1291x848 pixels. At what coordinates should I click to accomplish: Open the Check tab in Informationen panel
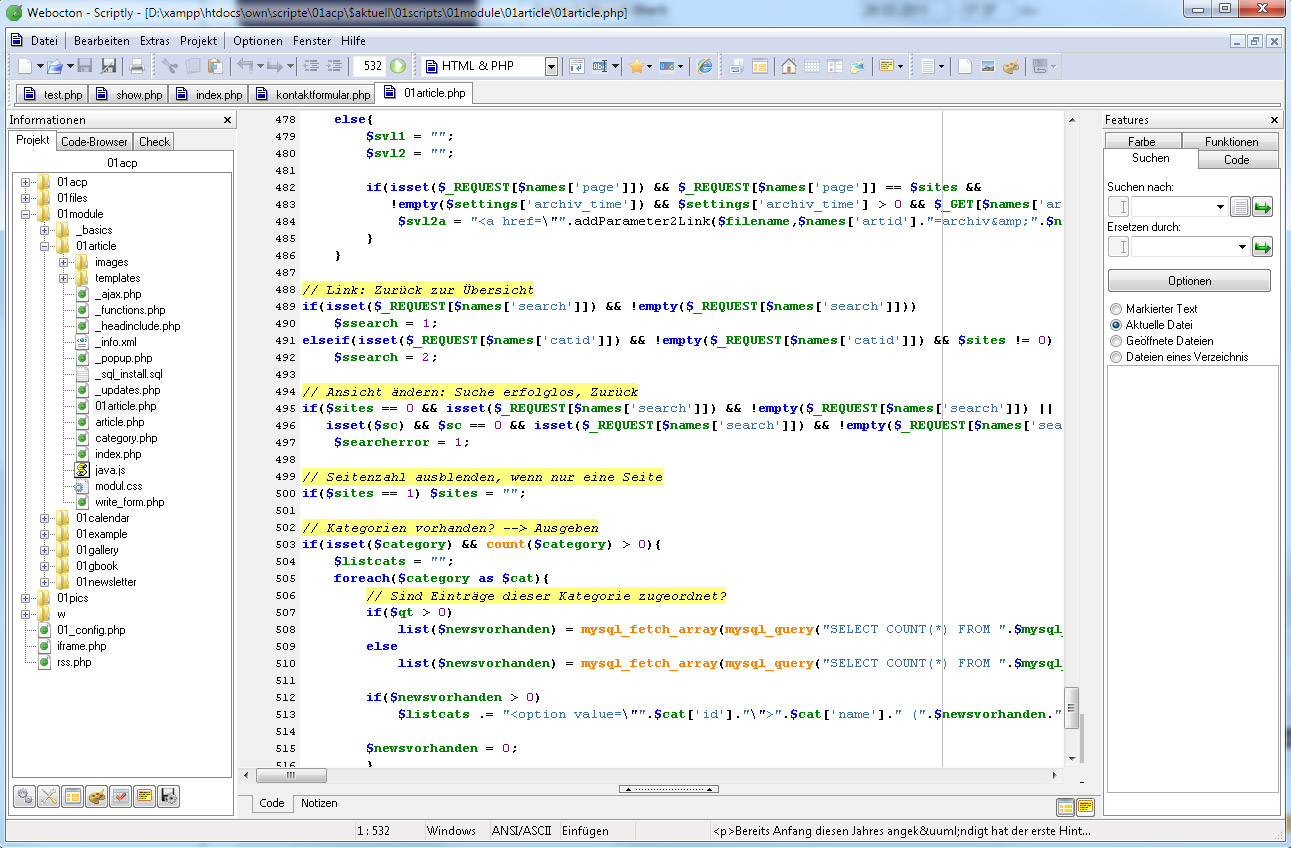coord(154,142)
